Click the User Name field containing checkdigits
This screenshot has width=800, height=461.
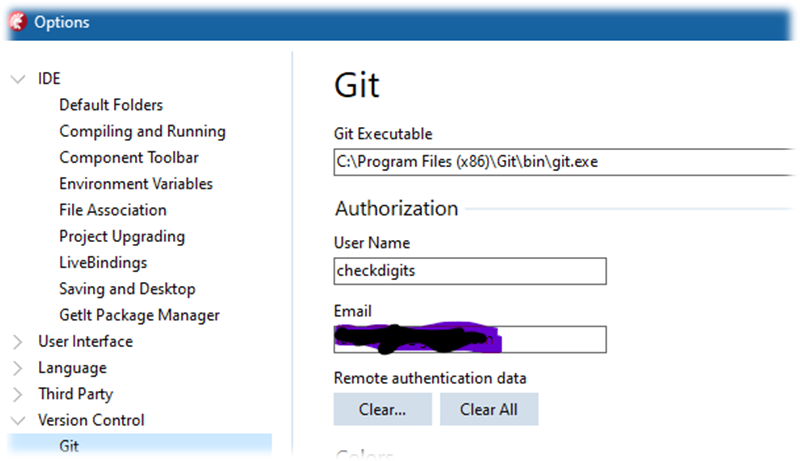[x=470, y=271]
